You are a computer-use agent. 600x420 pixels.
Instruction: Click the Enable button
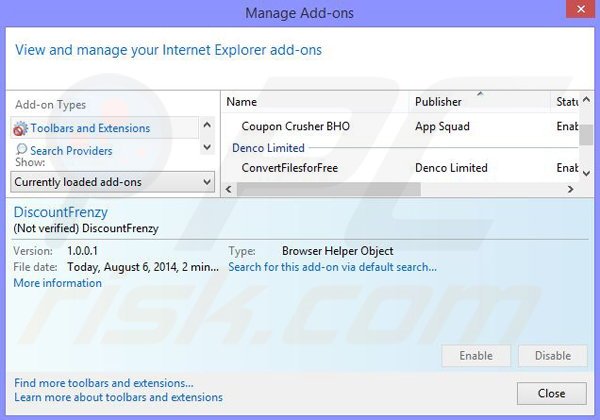pyautogui.click(x=476, y=356)
